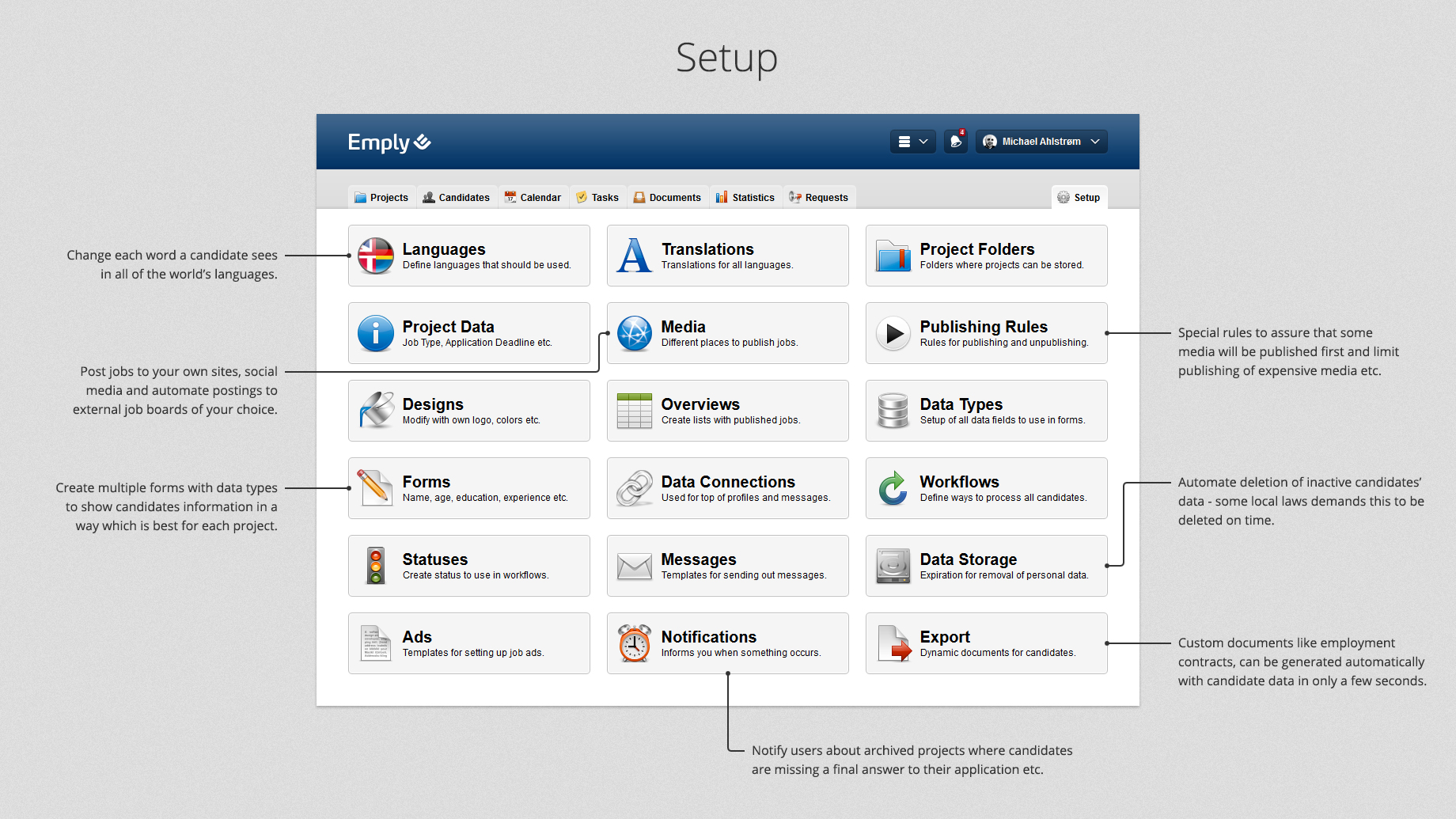Click the Ads document icon
Screen dimensions: 1456x819
[x=376, y=643]
